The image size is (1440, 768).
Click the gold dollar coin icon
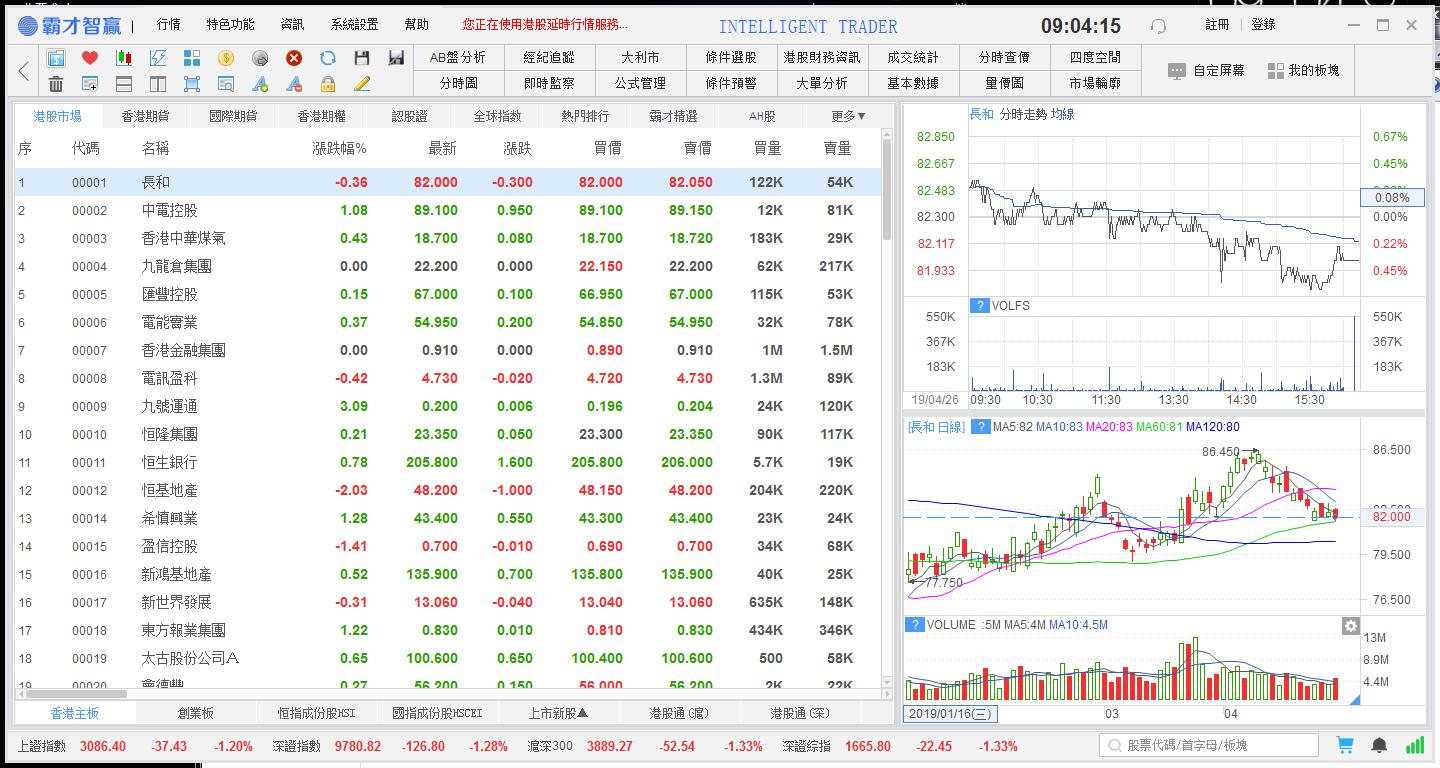pyautogui.click(x=226, y=58)
